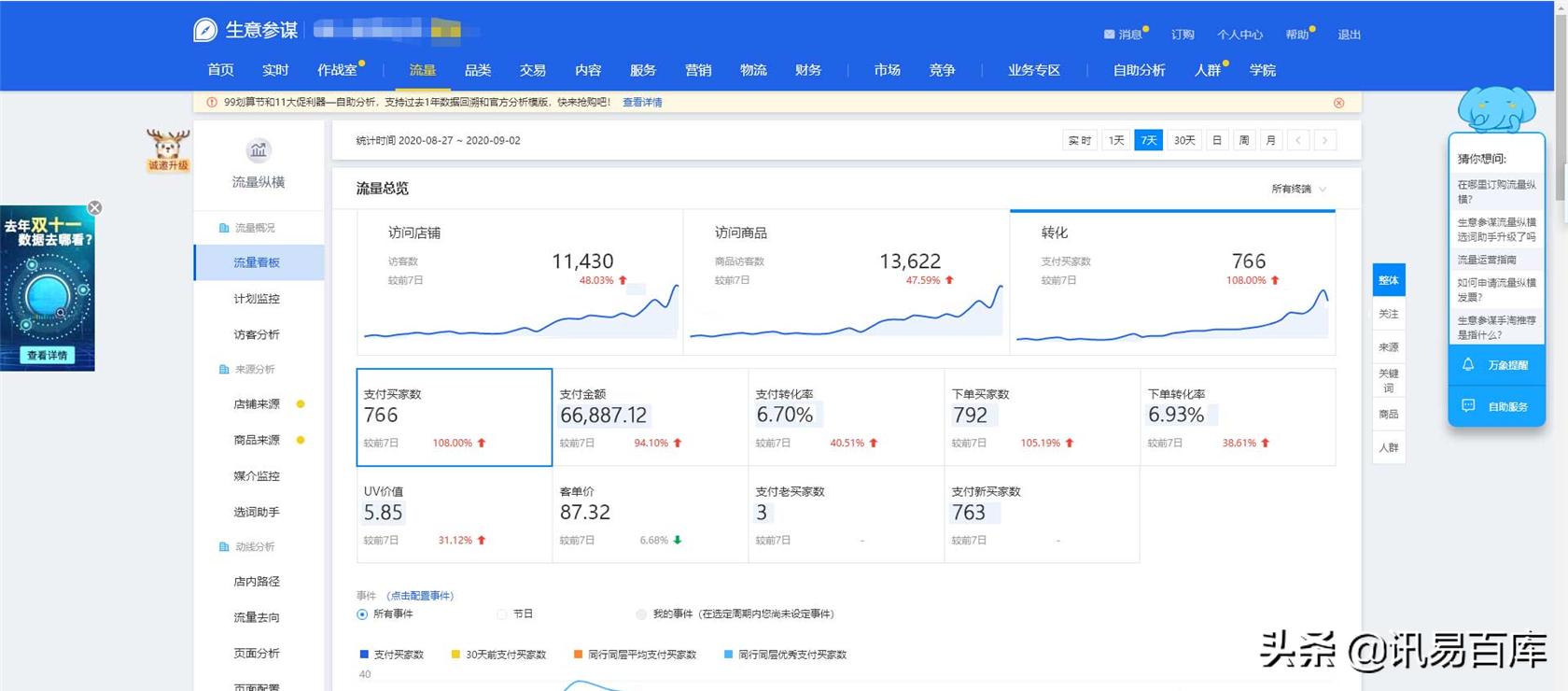
Task: Click 查看详情 on the 双十一 ad
Action: 48,355
